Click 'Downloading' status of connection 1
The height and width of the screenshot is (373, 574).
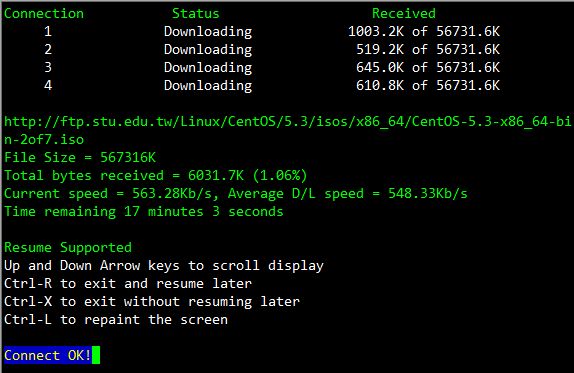click(x=208, y=32)
